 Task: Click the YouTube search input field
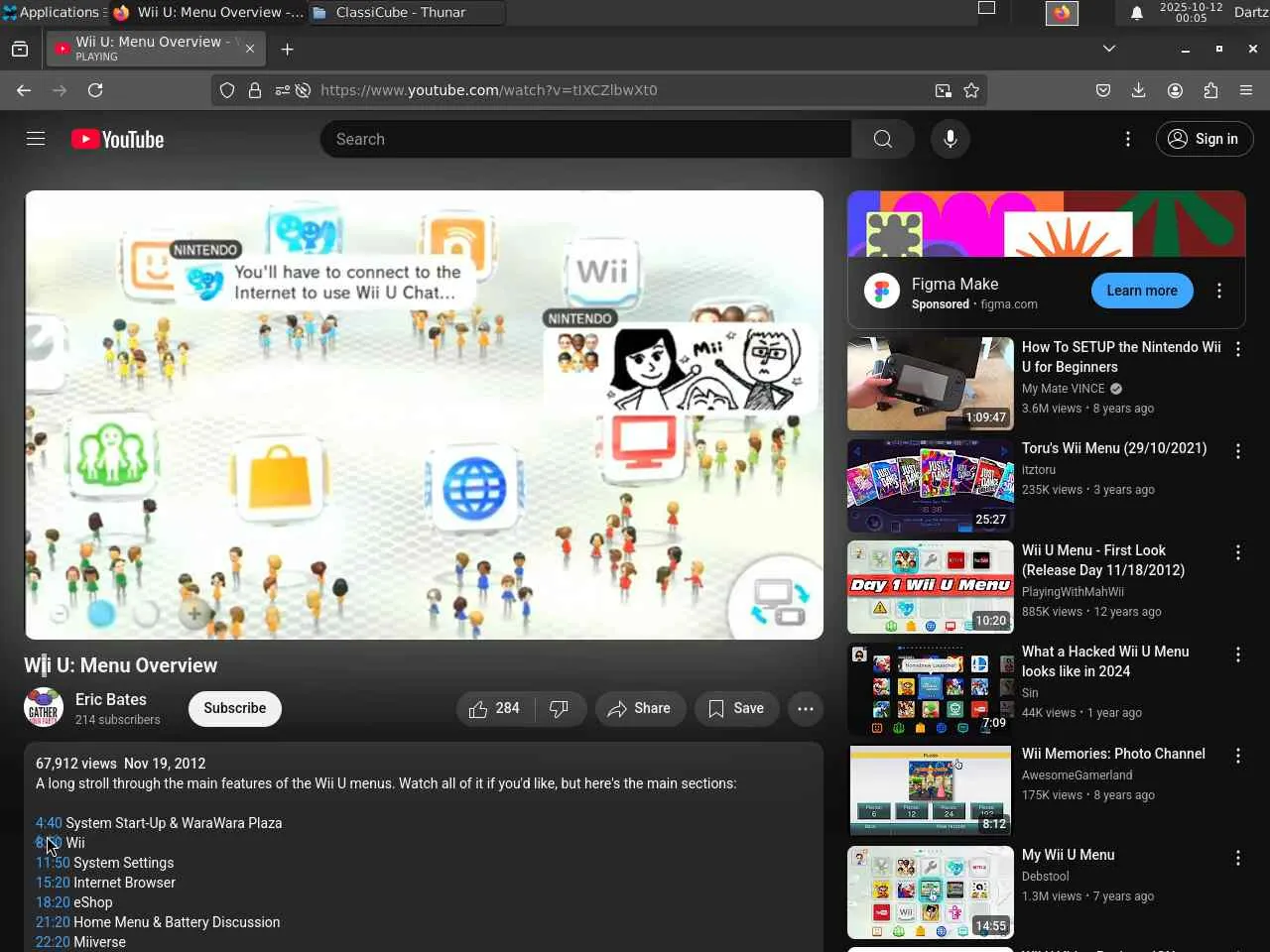coord(585,139)
